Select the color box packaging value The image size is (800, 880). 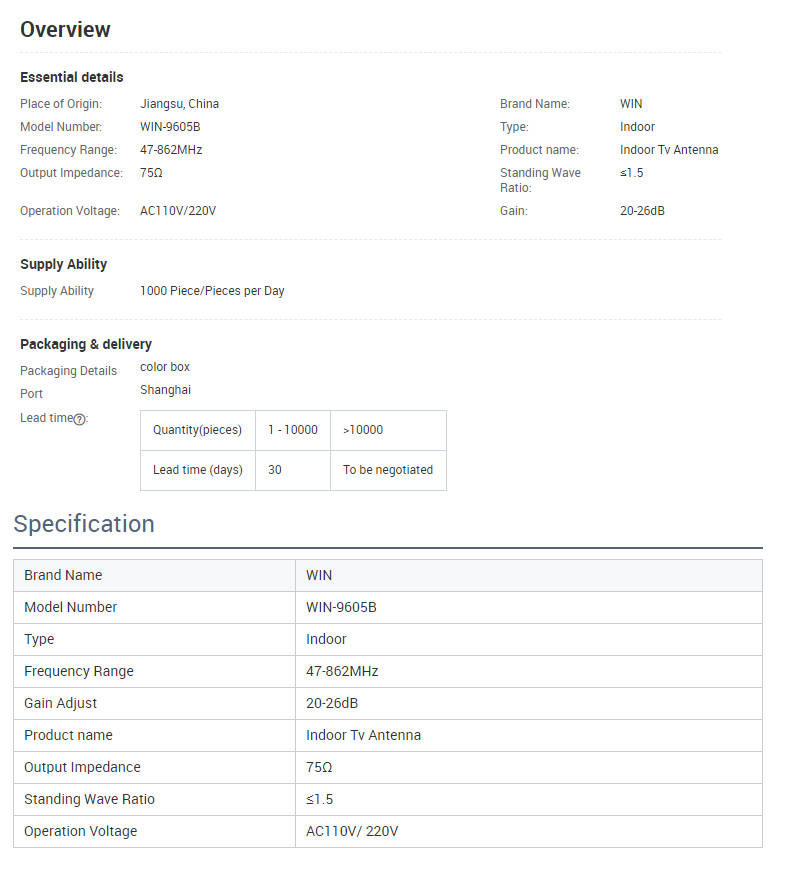pos(165,367)
